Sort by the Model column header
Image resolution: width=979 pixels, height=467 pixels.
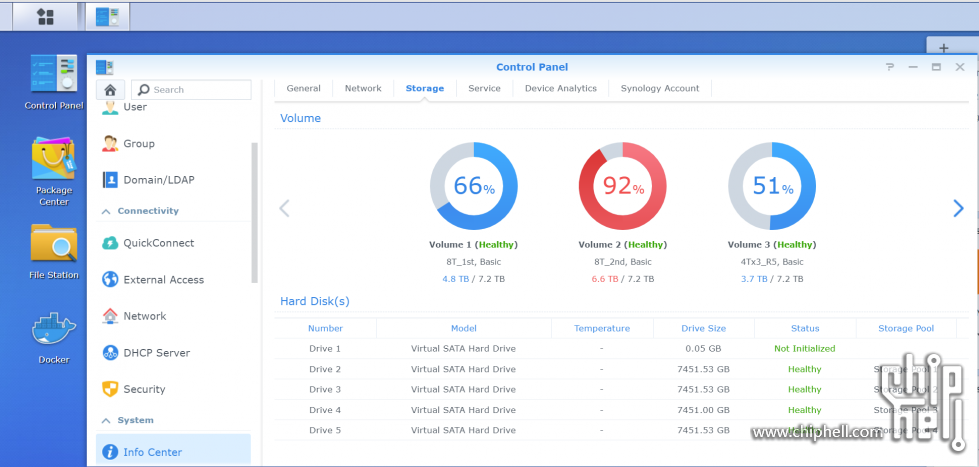pyautogui.click(x=464, y=328)
